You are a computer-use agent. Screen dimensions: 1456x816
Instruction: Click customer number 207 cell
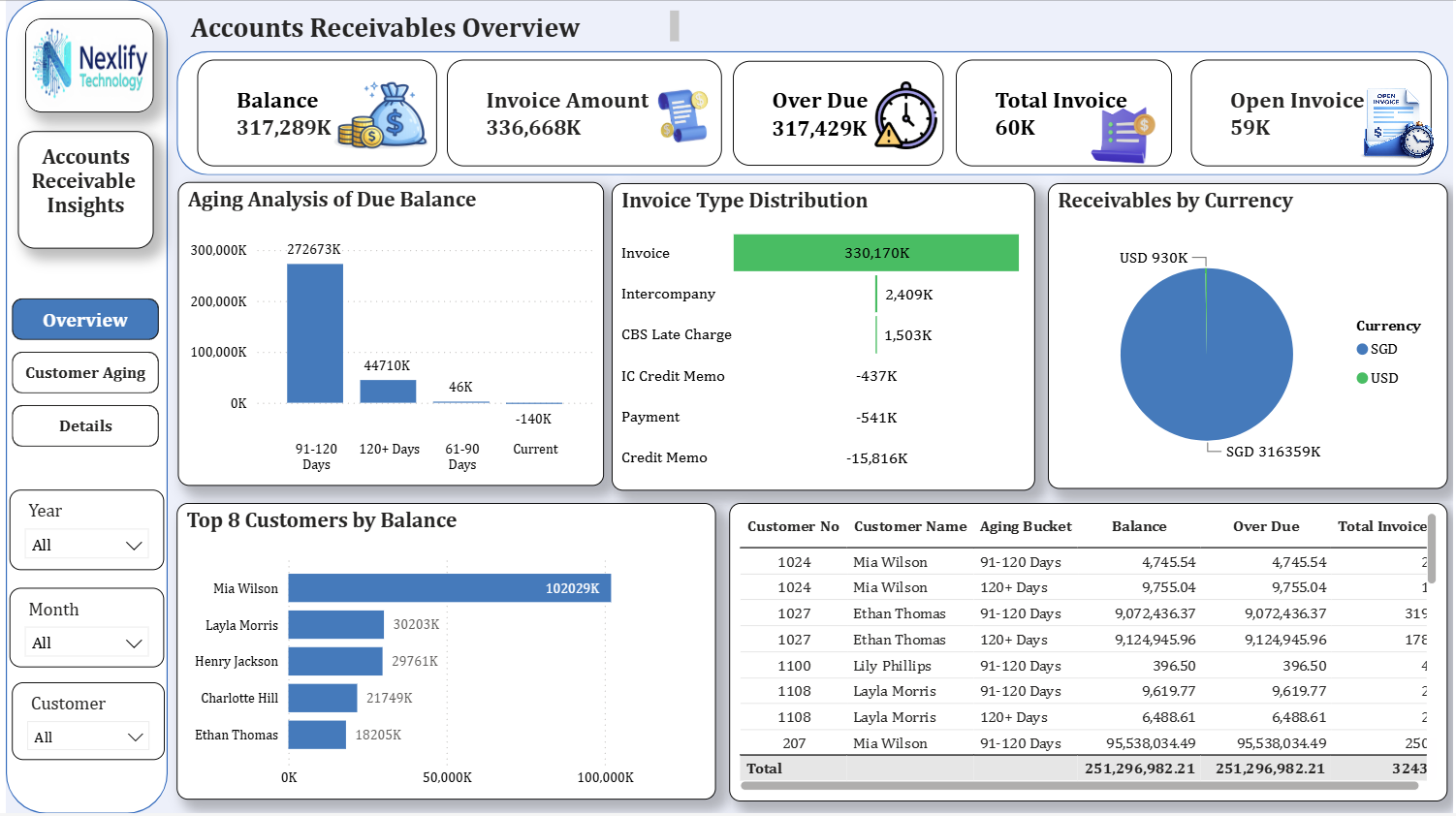coord(794,743)
